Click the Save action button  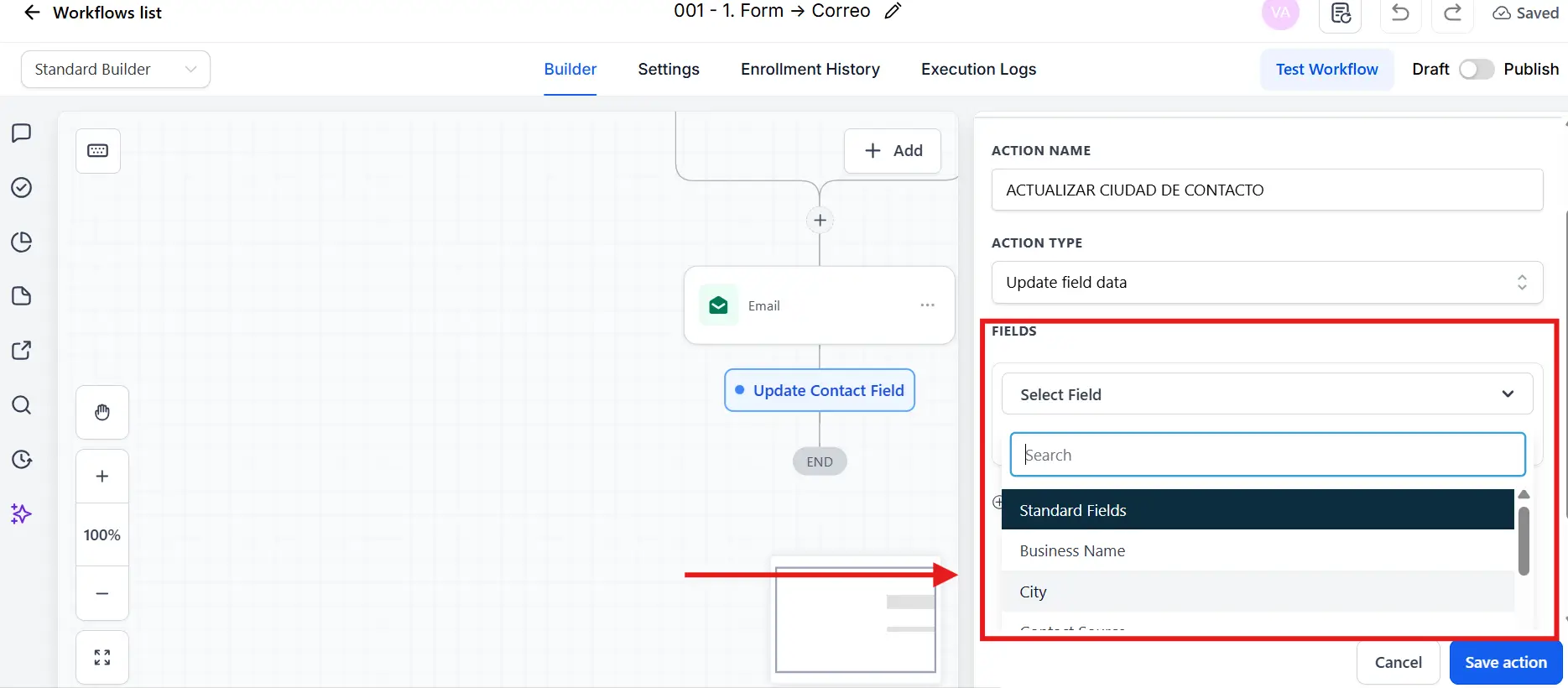(1506, 663)
